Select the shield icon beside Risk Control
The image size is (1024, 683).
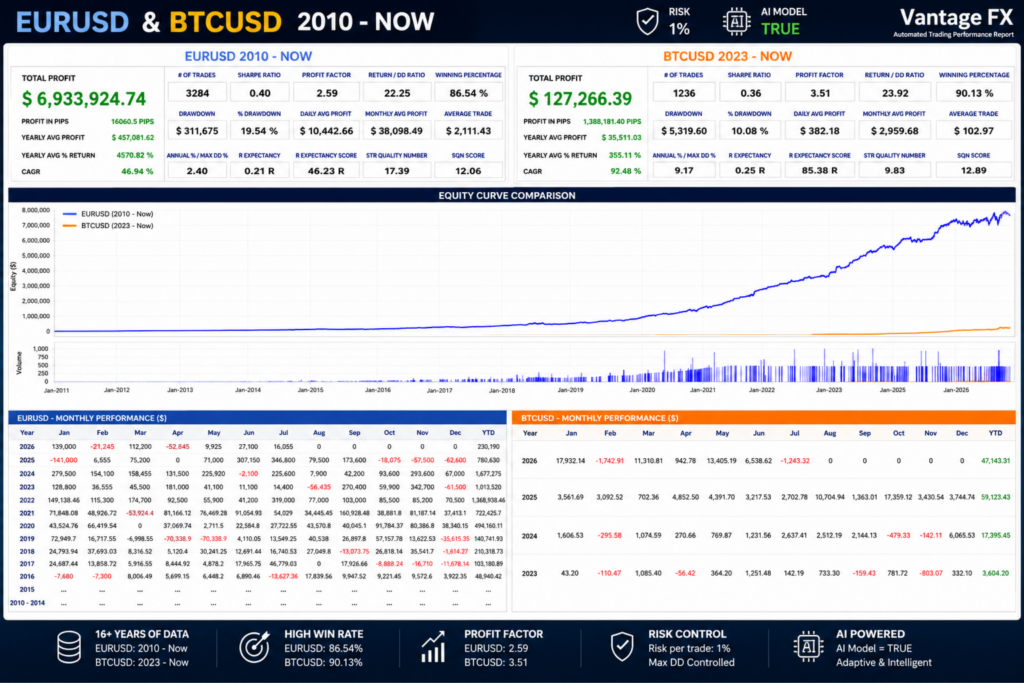click(x=622, y=647)
